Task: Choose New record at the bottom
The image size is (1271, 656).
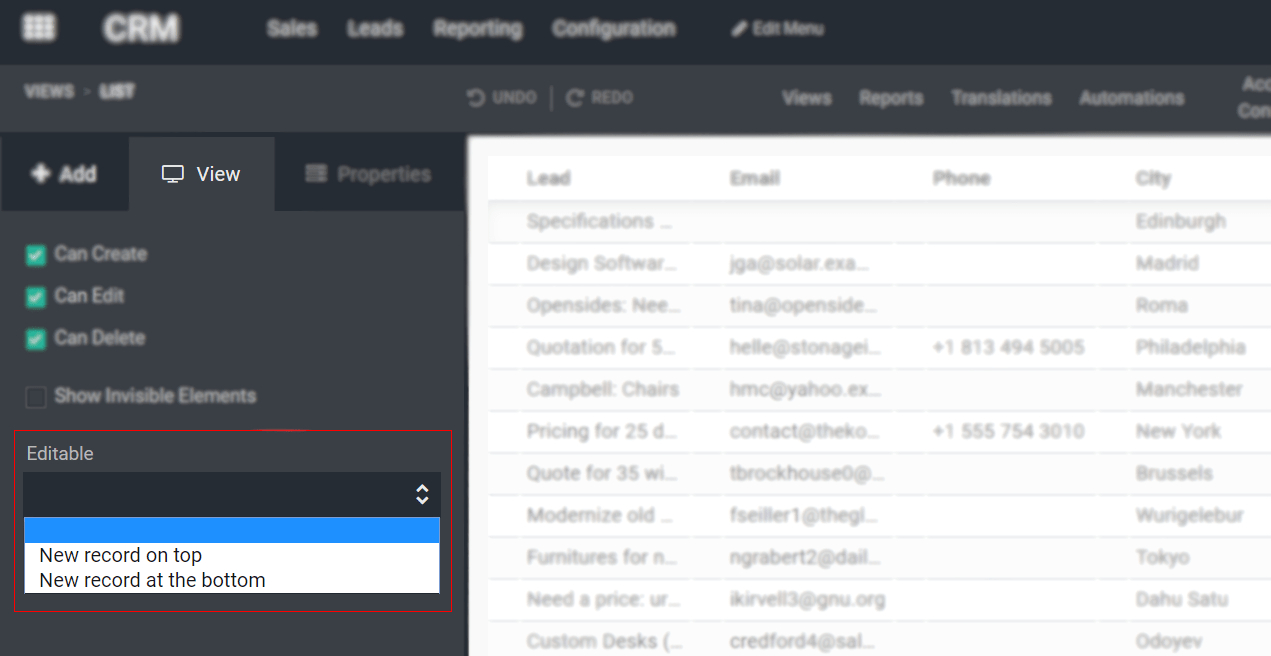Action: [x=151, y=580]
